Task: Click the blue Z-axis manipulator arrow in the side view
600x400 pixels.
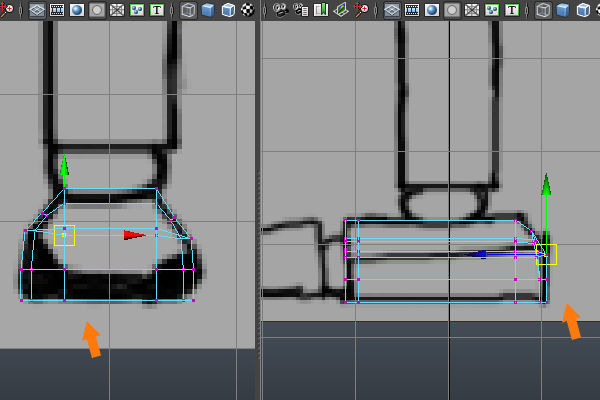Action: [x=479, y=254]
